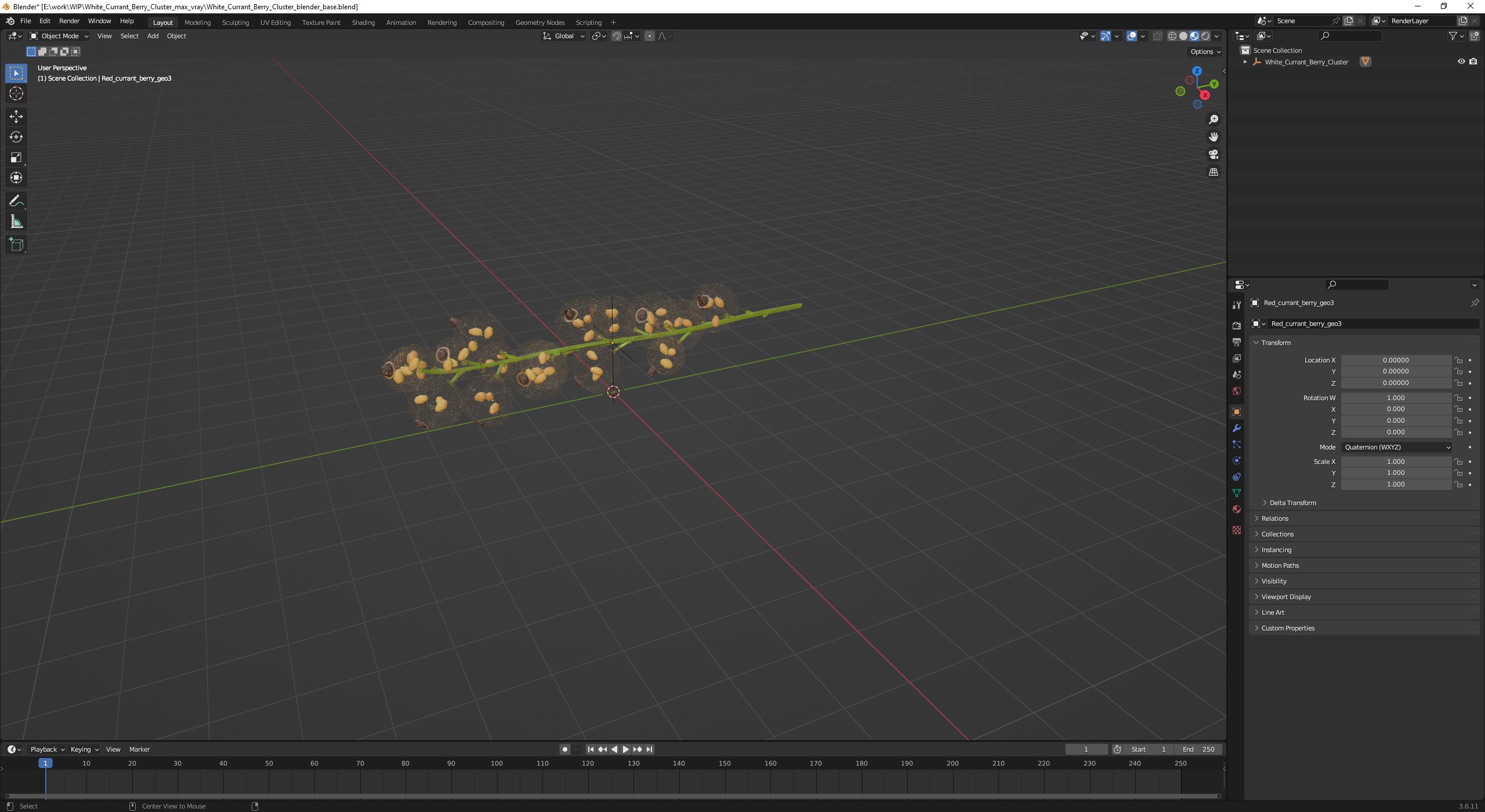This screenshot has height=812, width=1485.
Task: Toggle auto keying record button
Action: point(564,749)
